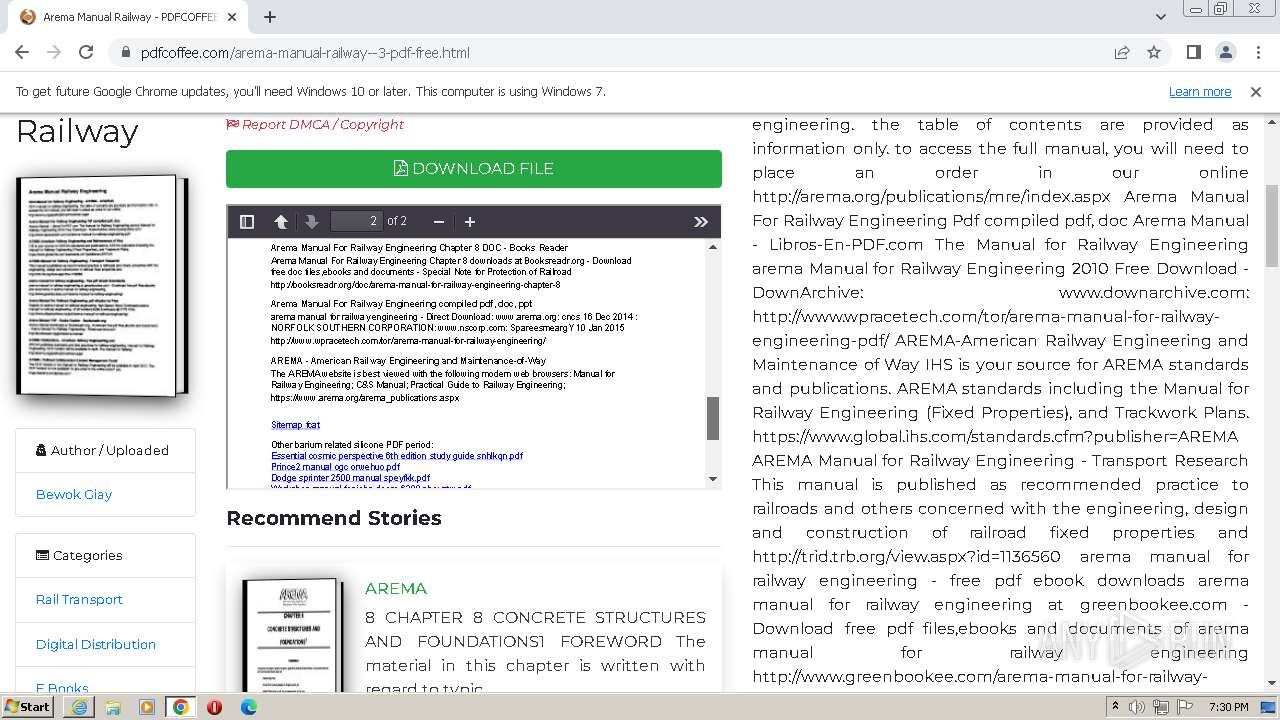View site information lock icon
1280x720 pixels.
click(125, 53)
